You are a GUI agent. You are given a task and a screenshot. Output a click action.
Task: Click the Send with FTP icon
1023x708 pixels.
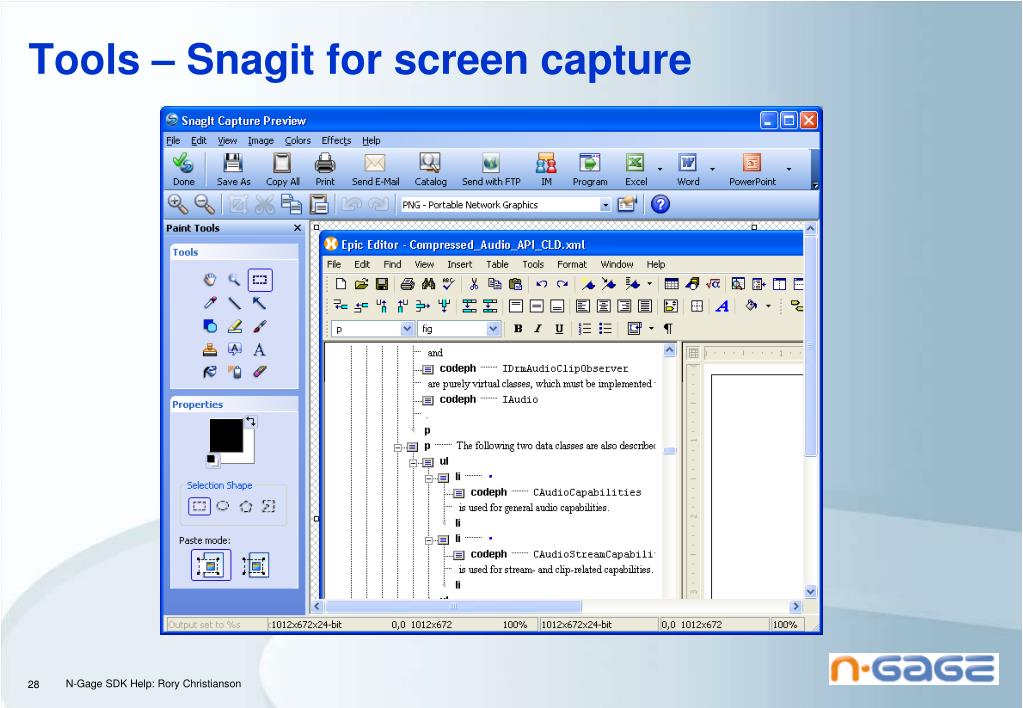click(x=491, y=162)
